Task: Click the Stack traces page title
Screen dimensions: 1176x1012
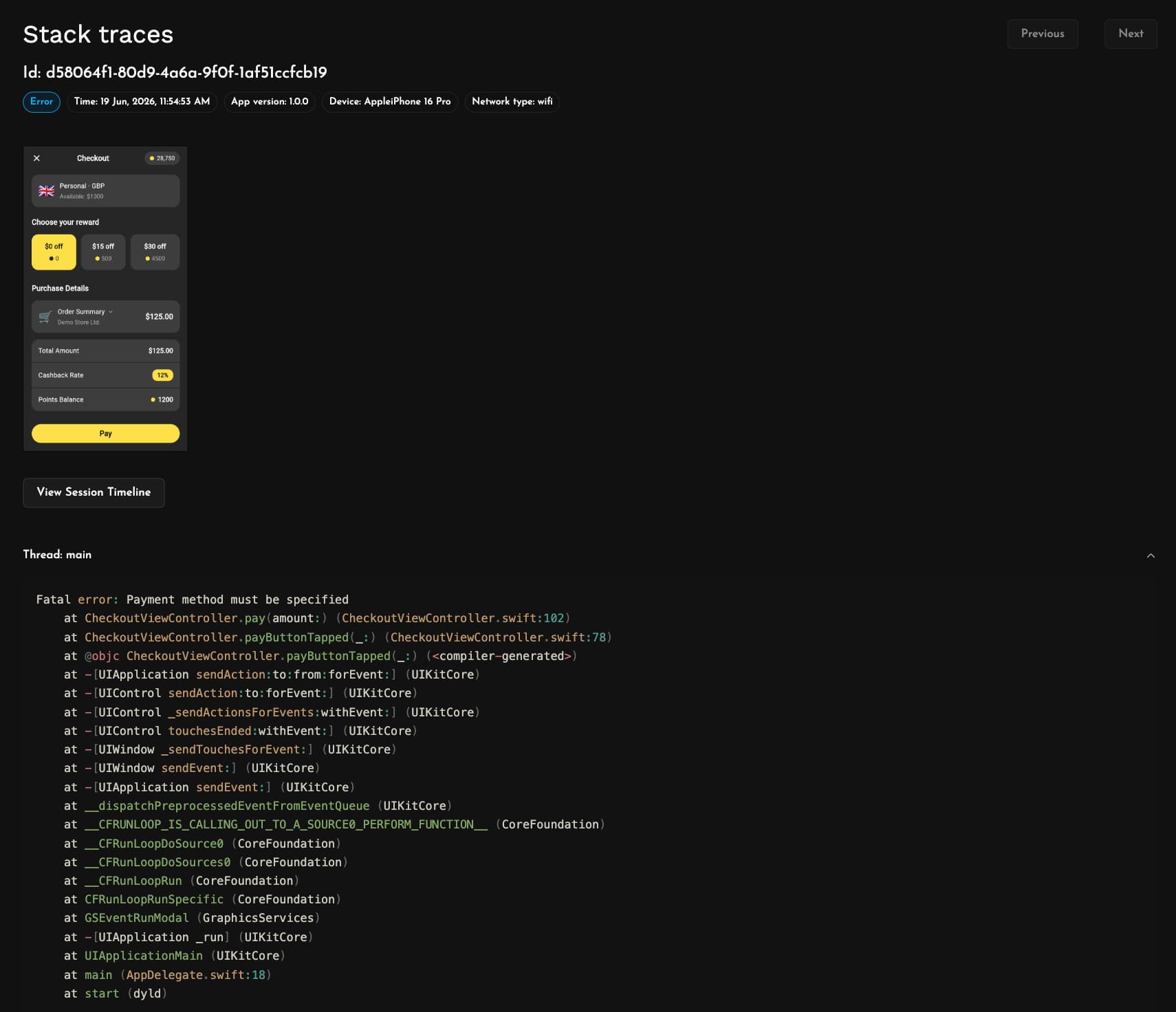Action: click(98, 34)
